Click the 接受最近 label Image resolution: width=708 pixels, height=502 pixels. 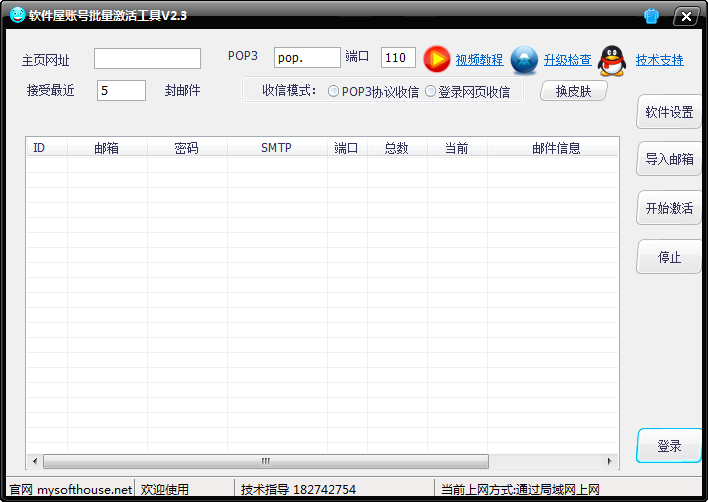pyautogui.click(x=50, y=91)
